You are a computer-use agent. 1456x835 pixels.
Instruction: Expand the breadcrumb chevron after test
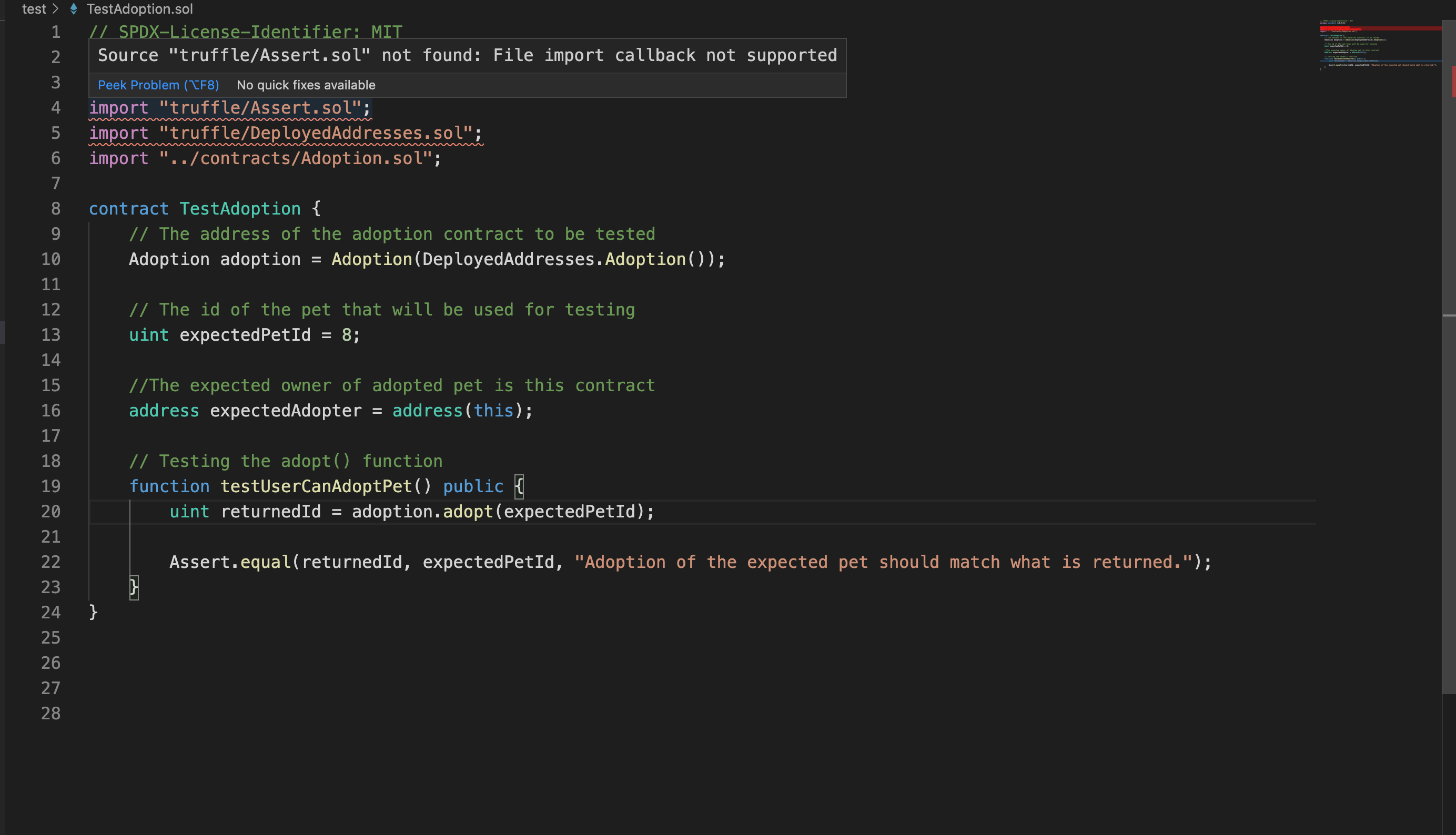[55, 8]
